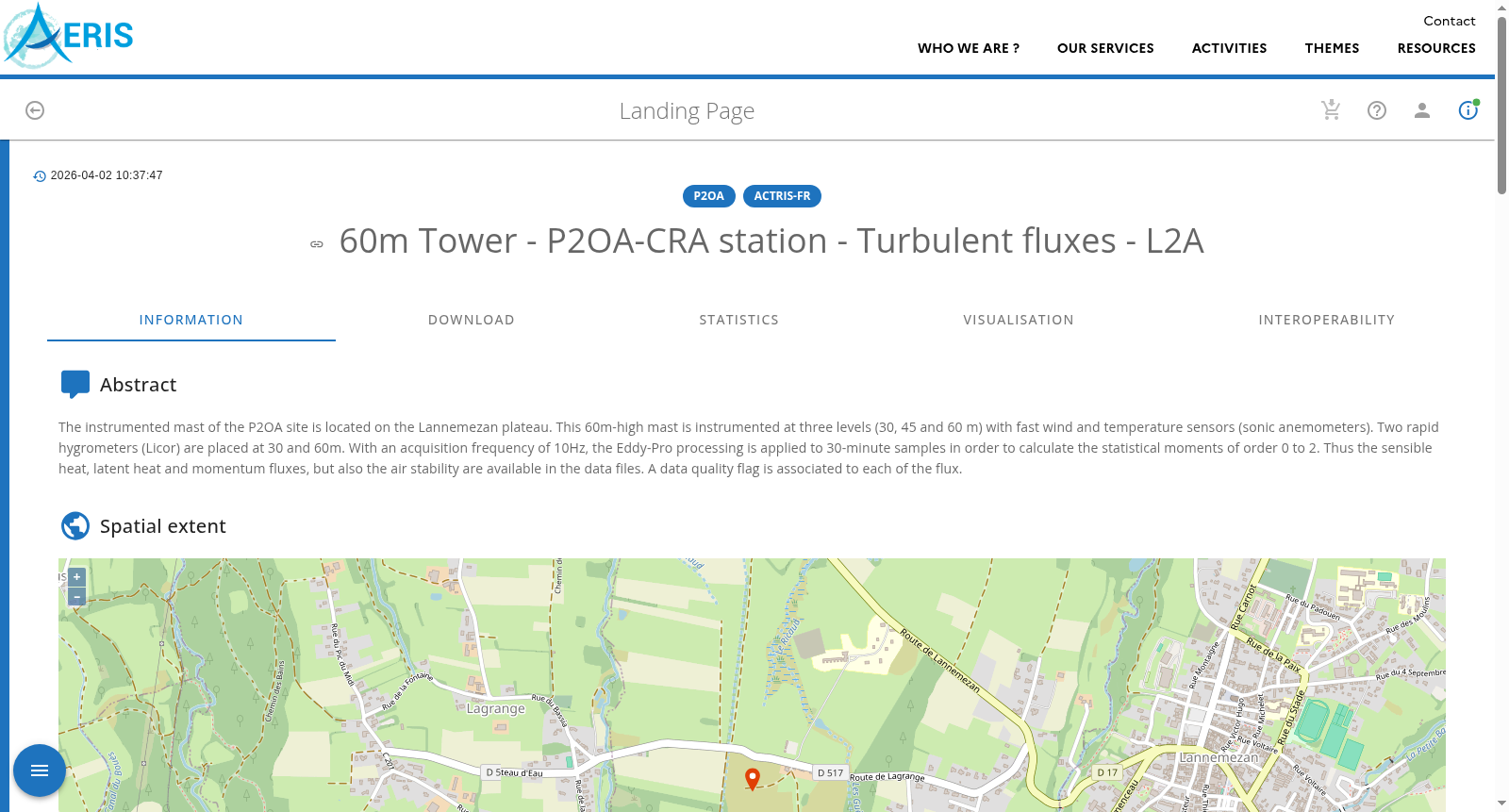Click the ACTRIS-FR tag badge
The image size is (1509, 812).
point(782,196)
